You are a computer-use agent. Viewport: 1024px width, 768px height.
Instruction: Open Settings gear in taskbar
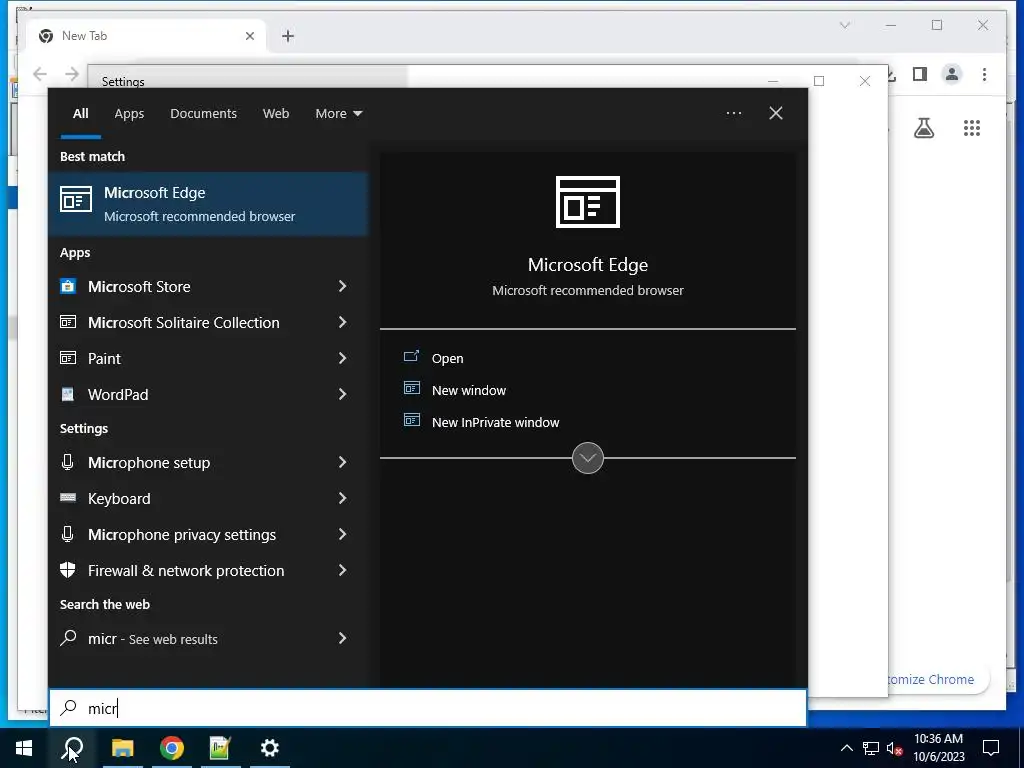point(269,748)
